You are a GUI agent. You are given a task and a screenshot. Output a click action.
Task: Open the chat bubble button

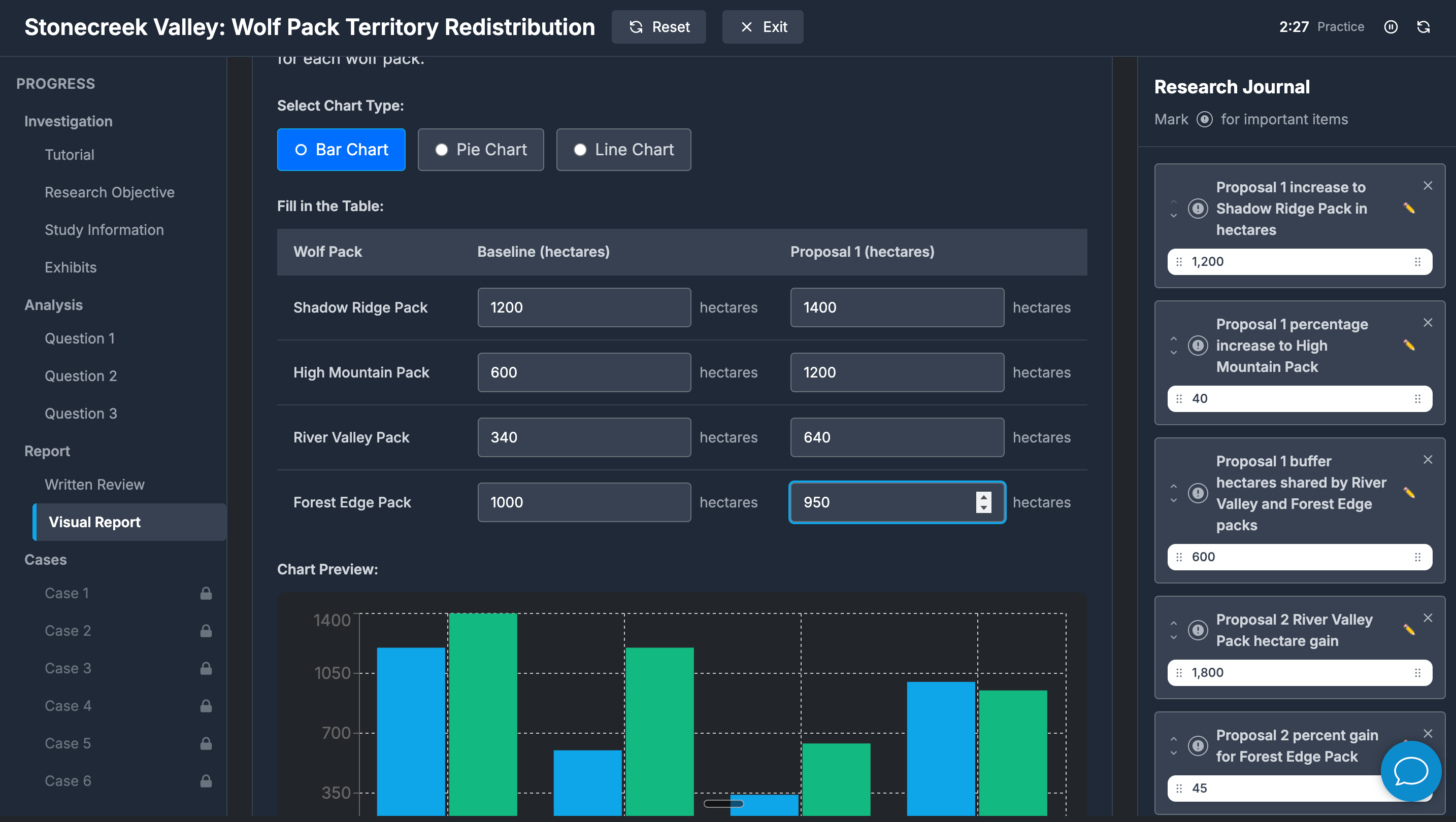click(1410, 771)
